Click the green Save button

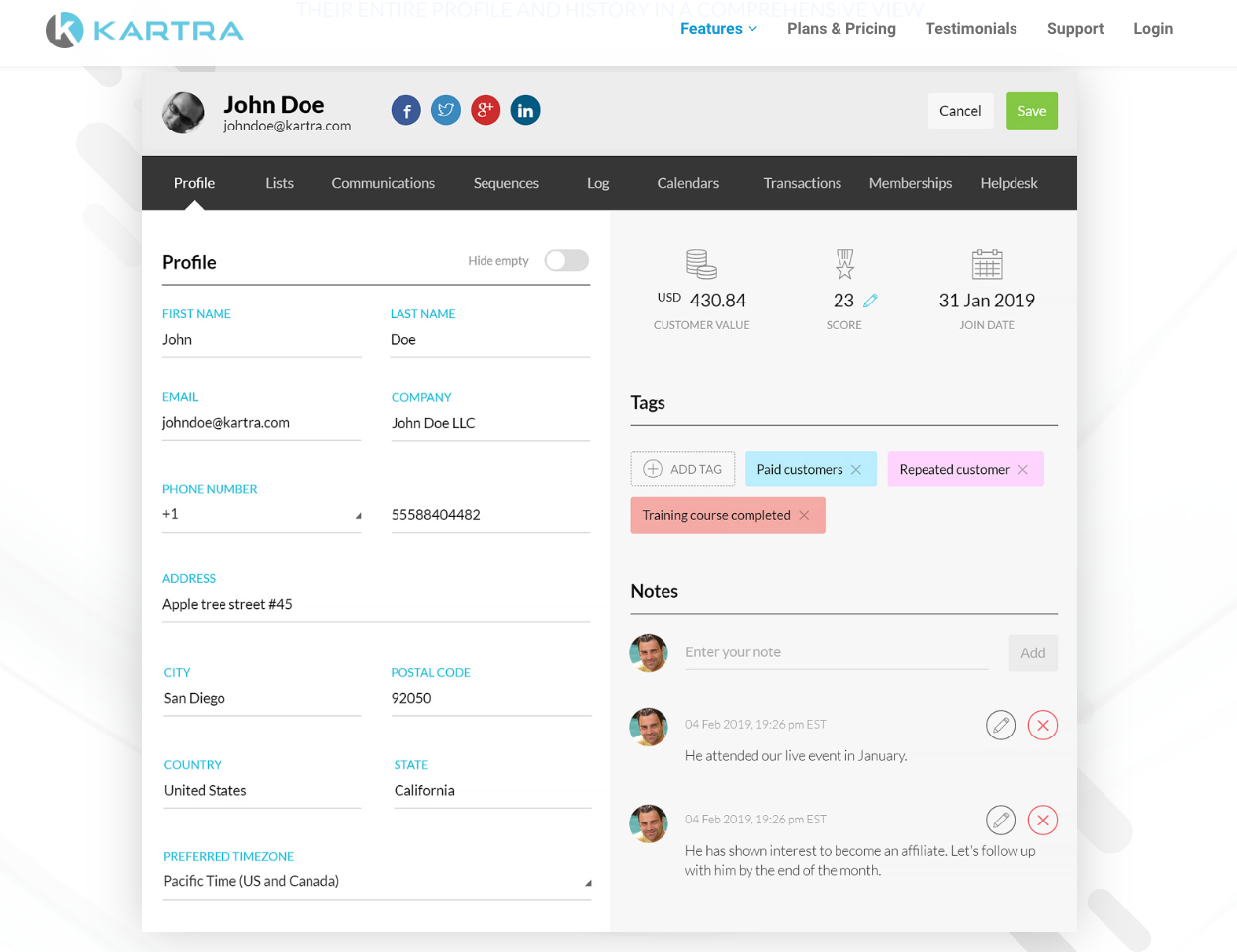(1031, 111)
